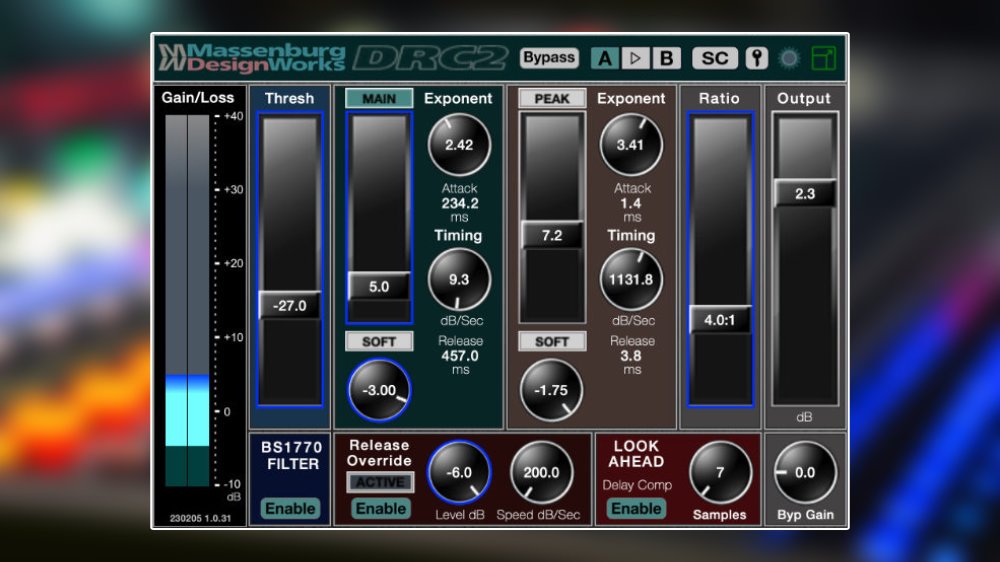Click the version text 230205 1.0.31
1000x562 pixels.
click(200, 518)
